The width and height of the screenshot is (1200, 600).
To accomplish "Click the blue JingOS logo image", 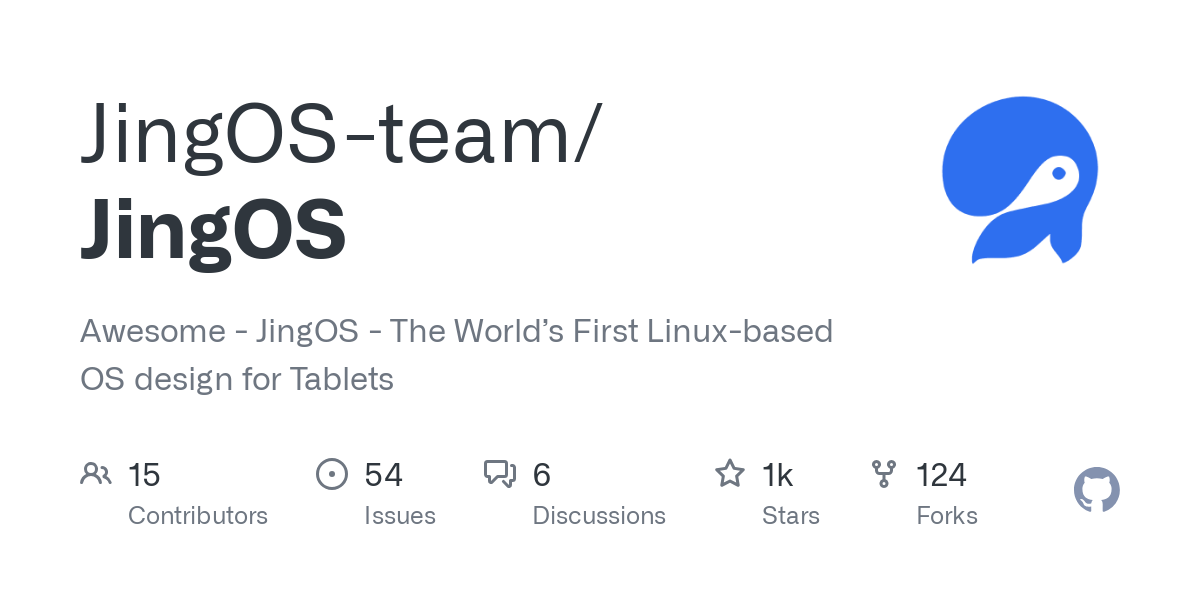I will pyautogui.click(x=1020, y=180).
